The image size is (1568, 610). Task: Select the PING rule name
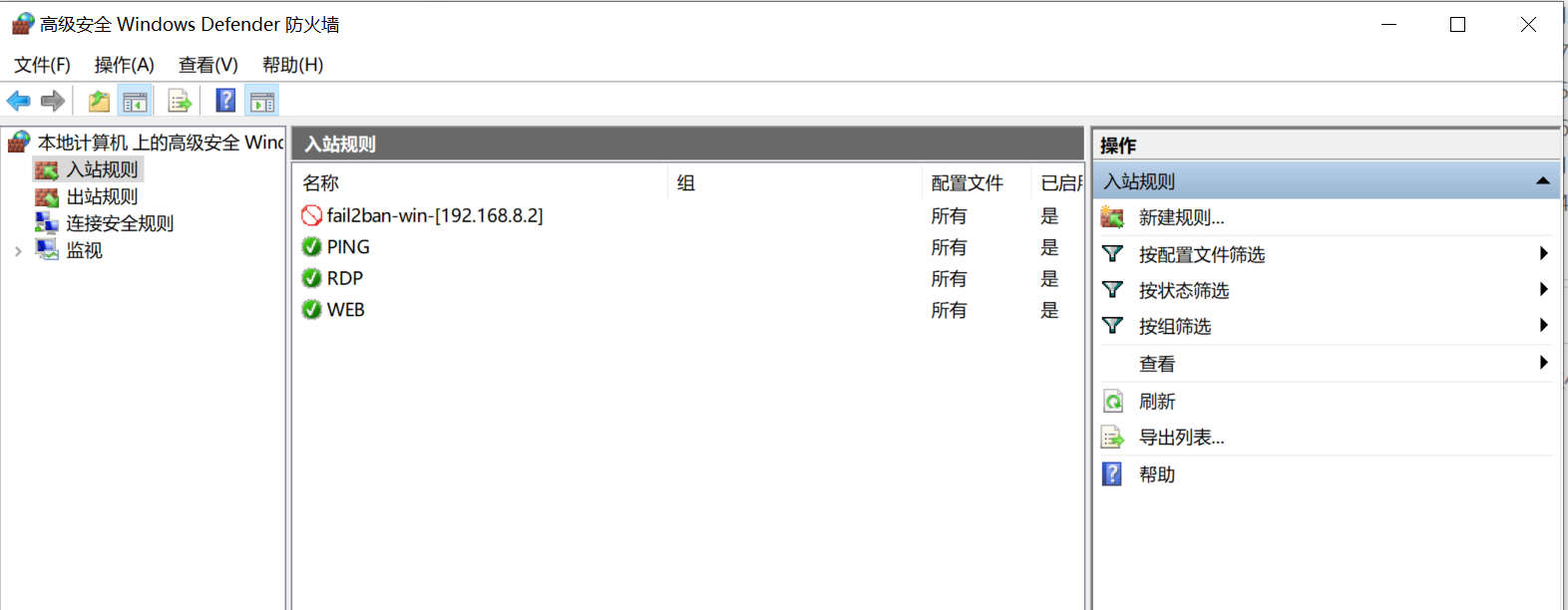tap(348, 246)
